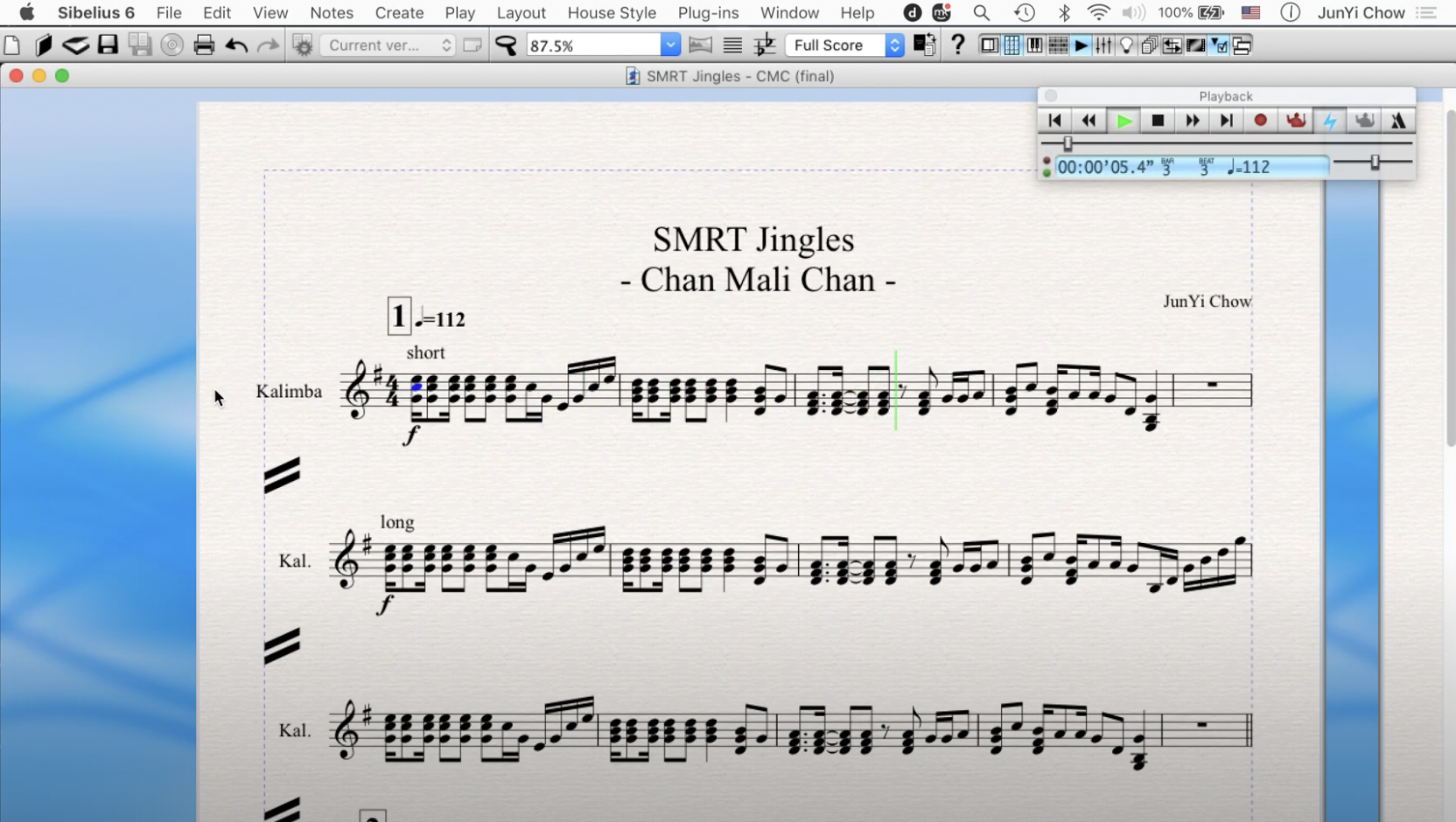Print the score using the printer icon
Viewport: 1456px width, 822px height.
204,45
